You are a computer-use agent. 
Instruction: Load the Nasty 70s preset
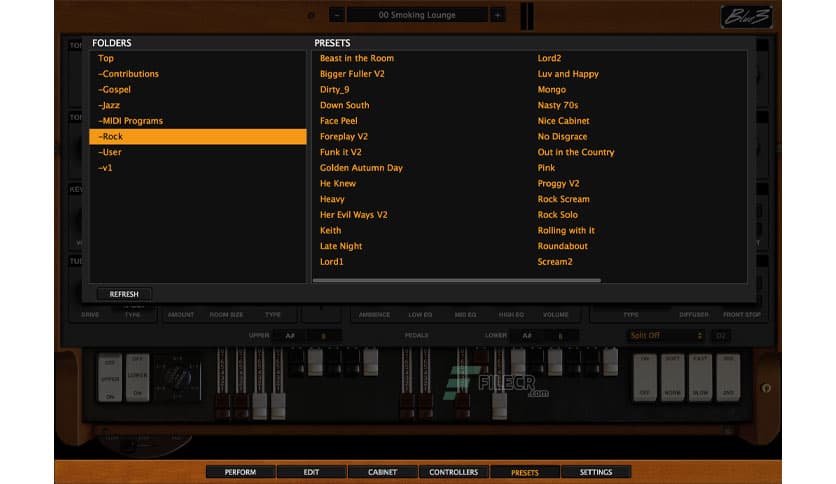(558, 105)
